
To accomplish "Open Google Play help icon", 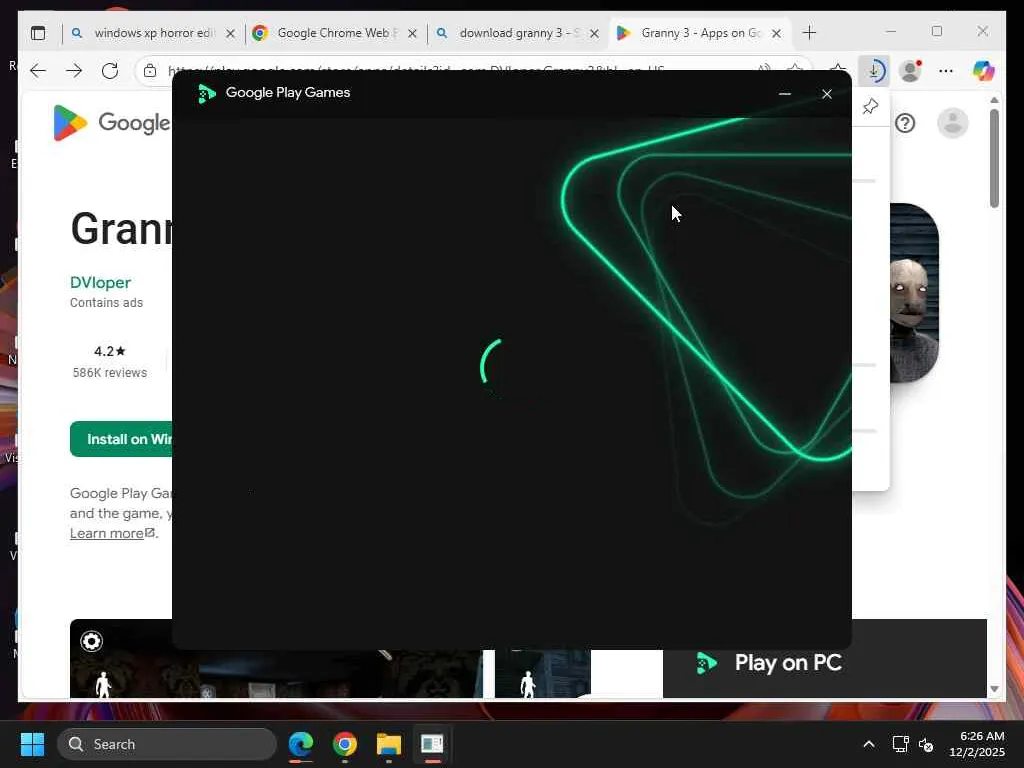I will [x=905, y=123].
